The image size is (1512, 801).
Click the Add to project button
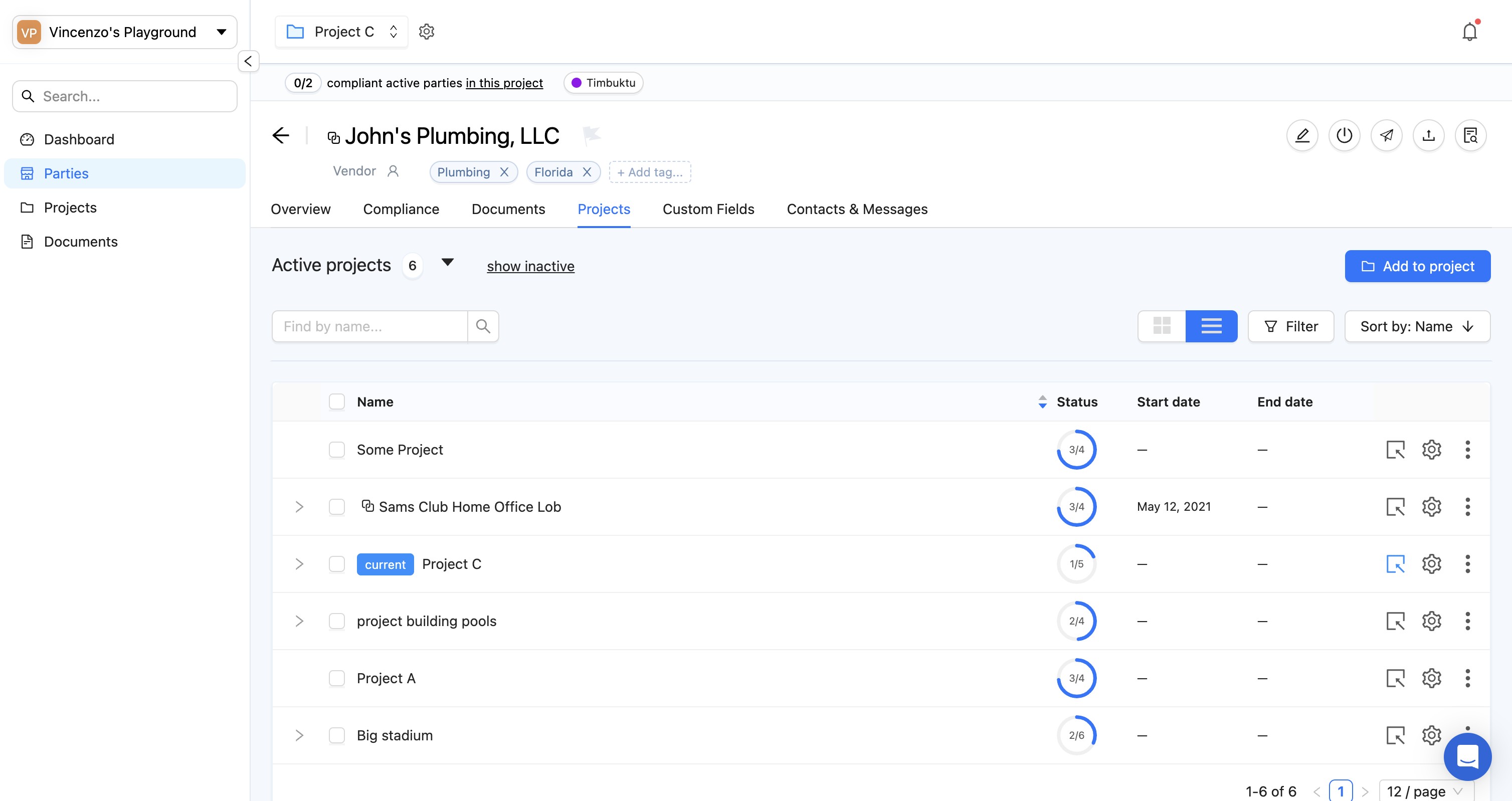pyautogui.click(x=1417, y=266)
